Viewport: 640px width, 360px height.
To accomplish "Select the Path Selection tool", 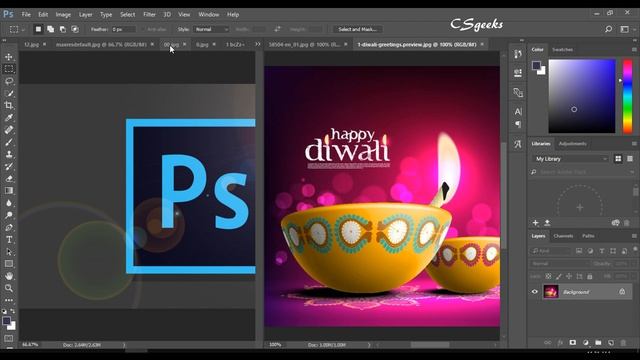I will point(9,252).
